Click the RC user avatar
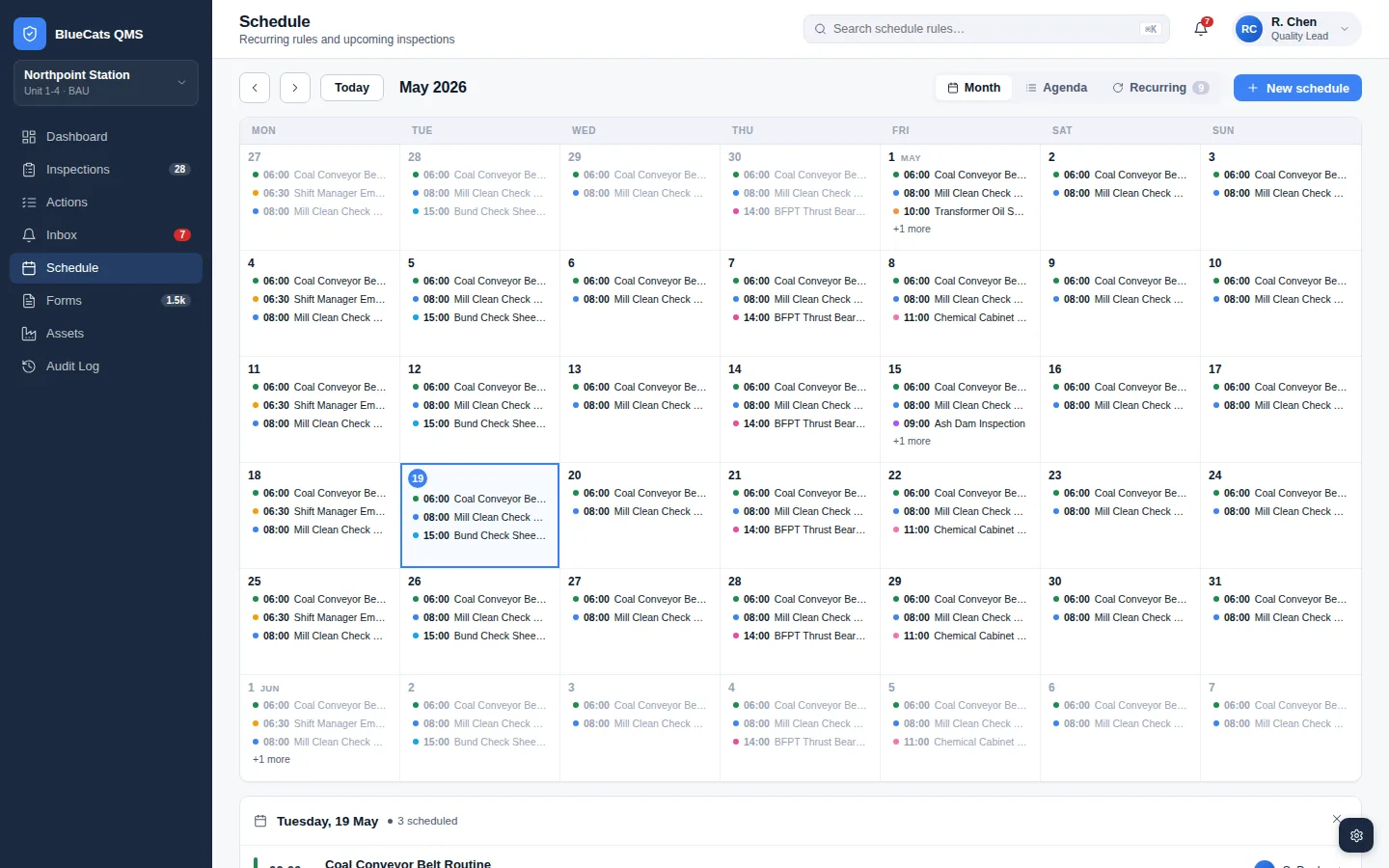The width and height of the screenshot is (1389, 868). click(x=1249, y=29)
